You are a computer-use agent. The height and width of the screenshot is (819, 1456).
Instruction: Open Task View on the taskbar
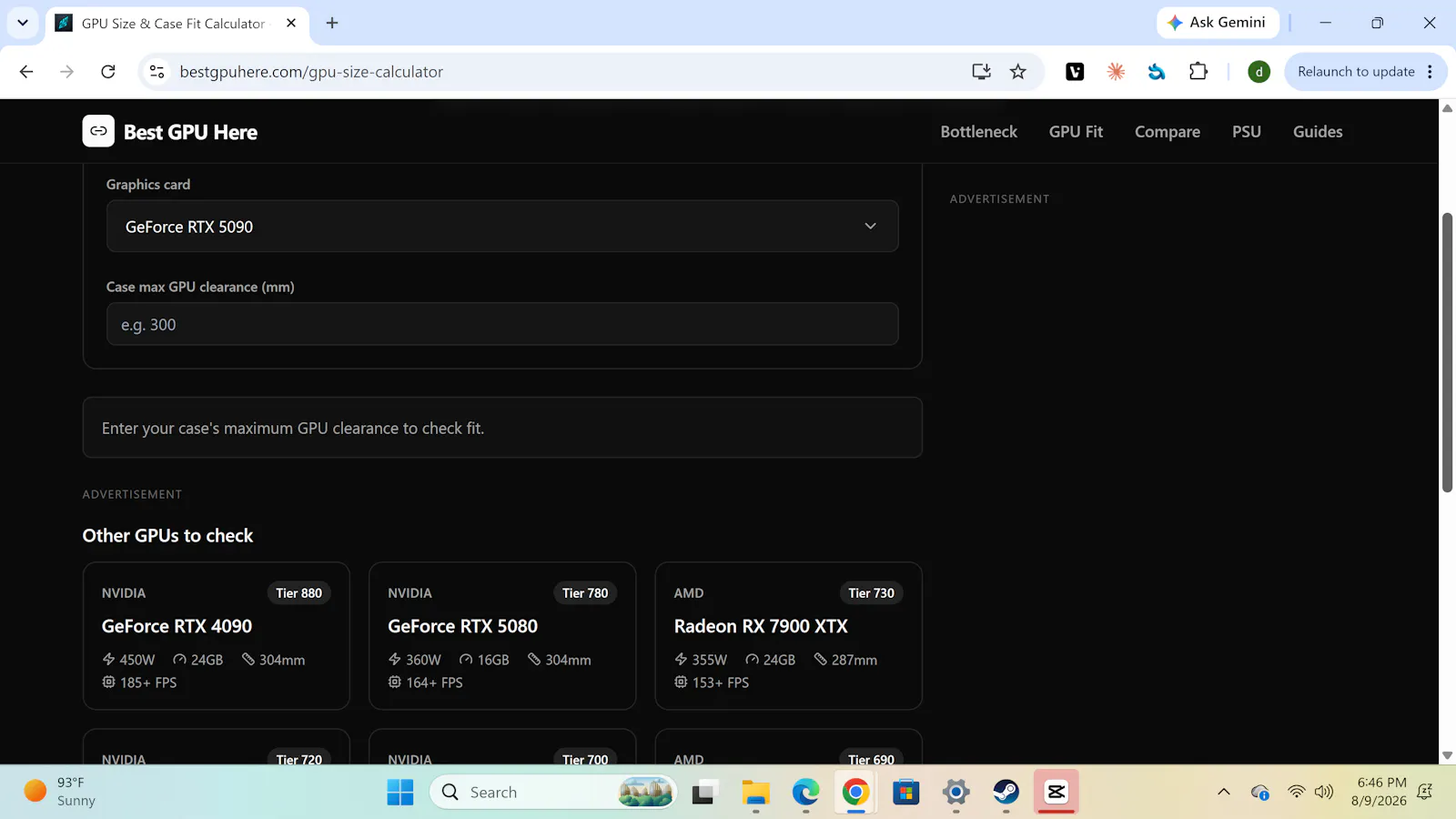coord(703,792)
